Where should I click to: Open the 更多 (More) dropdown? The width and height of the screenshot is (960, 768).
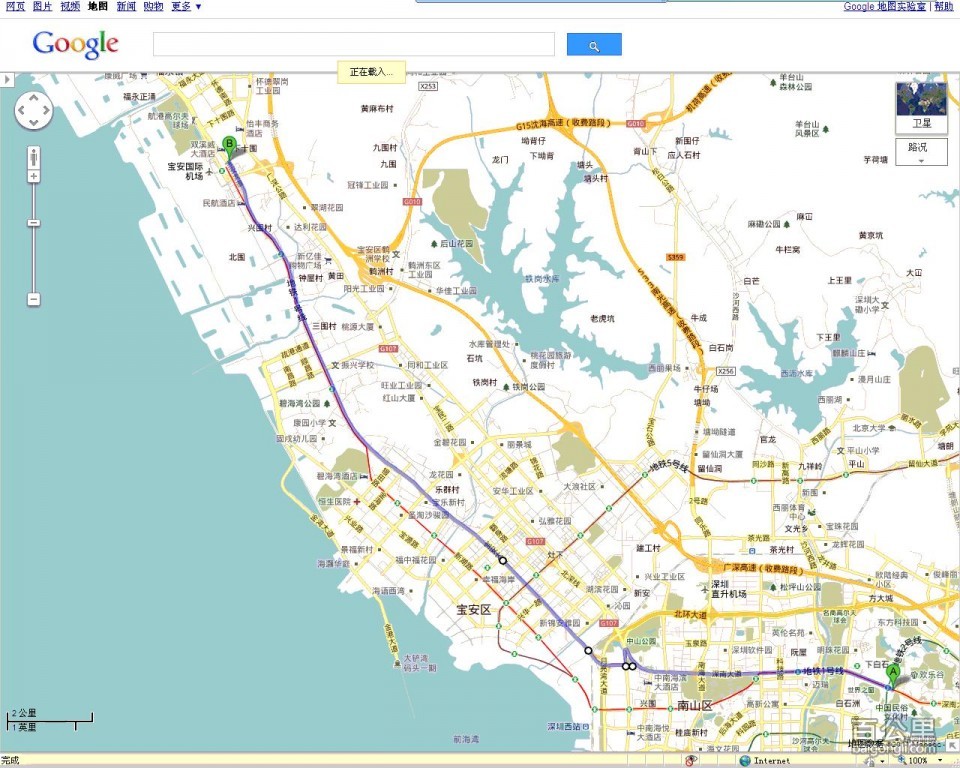[186, 6]
